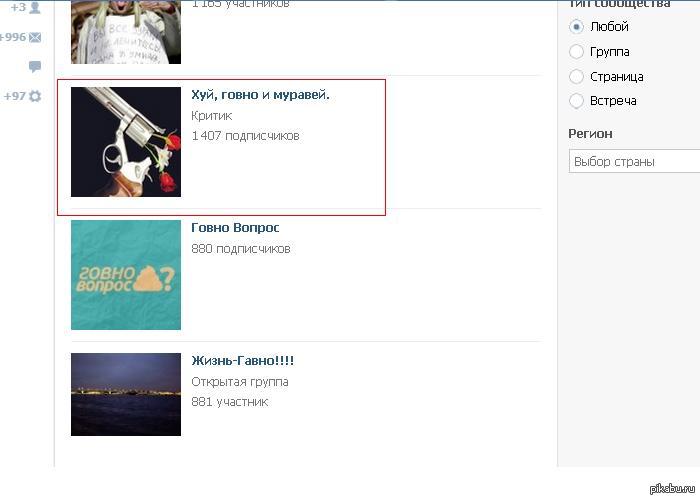Open title link of community with 1407 subscribers
700x500 pixels.
click(x=260, y=95)
